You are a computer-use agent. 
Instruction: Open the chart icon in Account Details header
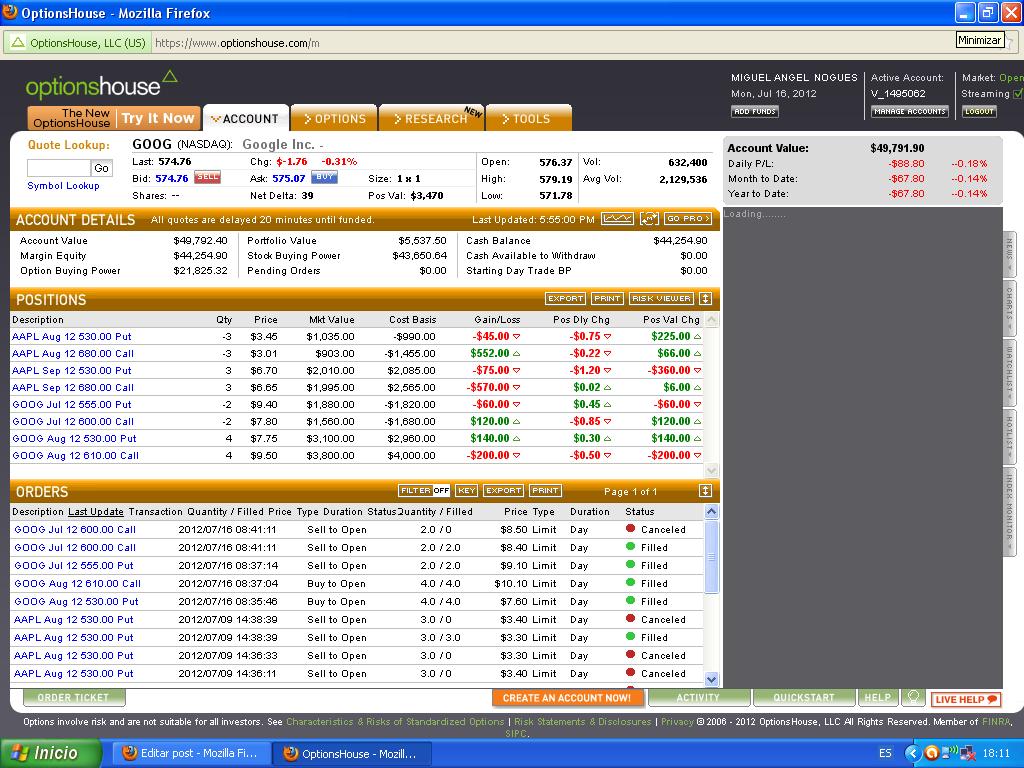point(617,219)
